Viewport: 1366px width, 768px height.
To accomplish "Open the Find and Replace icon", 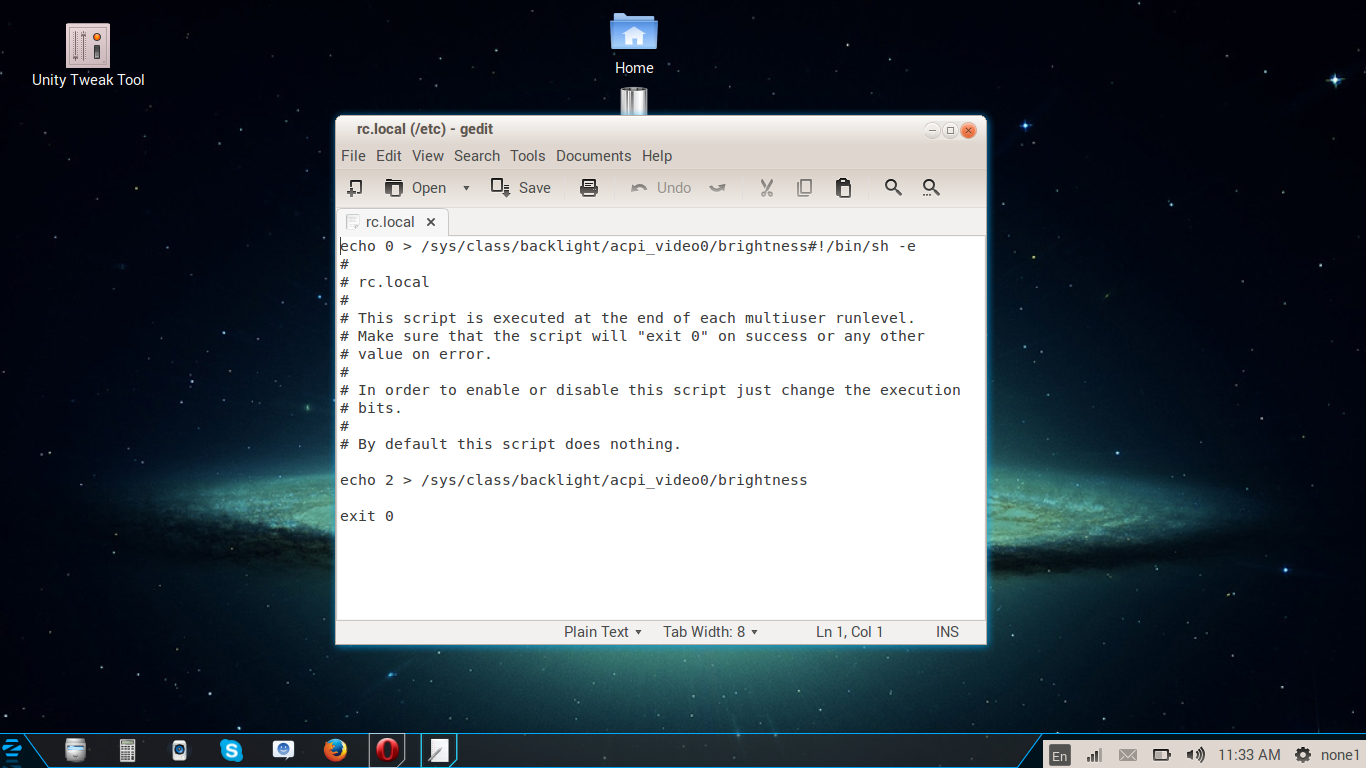I will 931,188.
